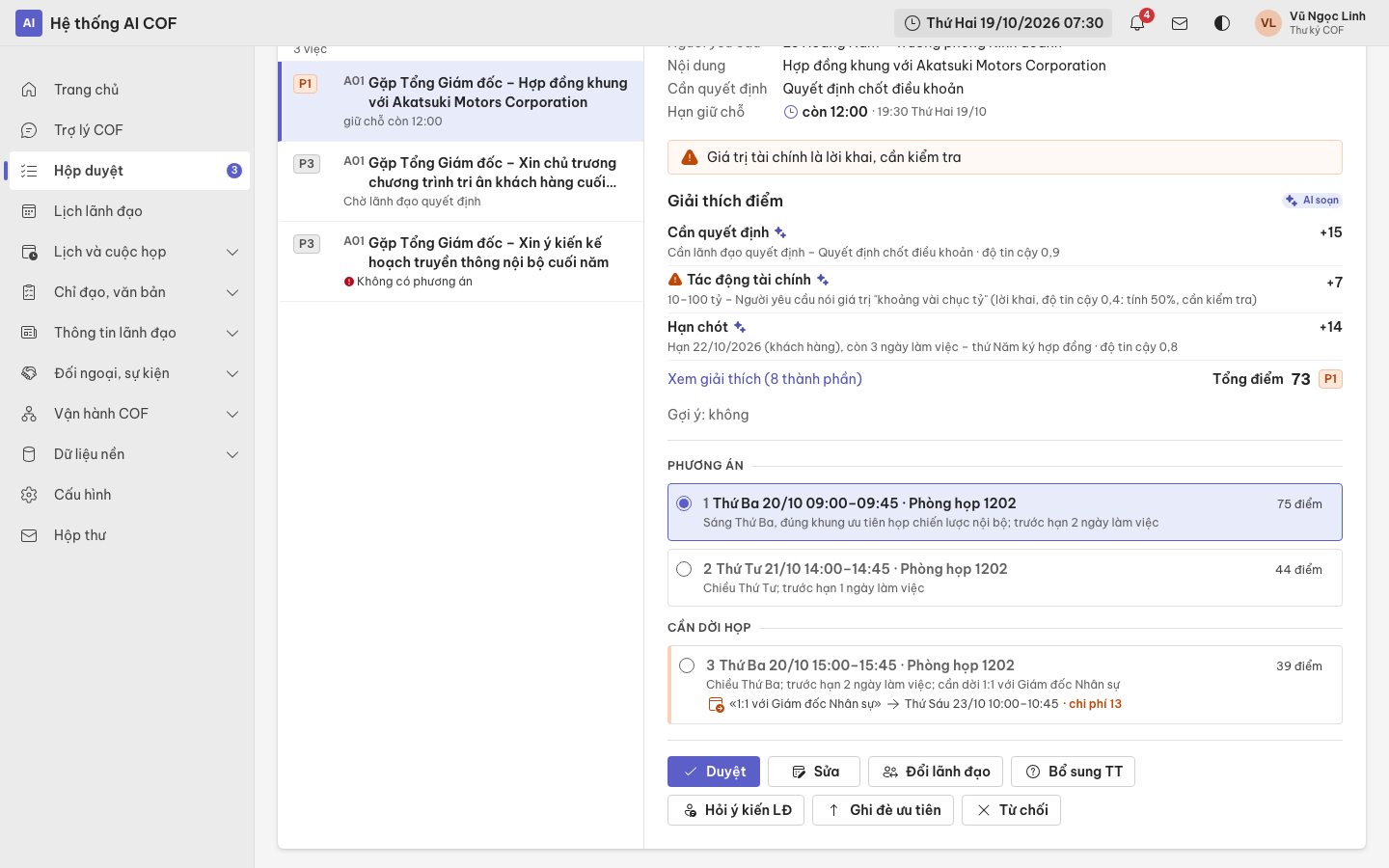
Task: Open Lịch lãnh đạo menu item
Action: pyautogui.click(x=129, y=211)
